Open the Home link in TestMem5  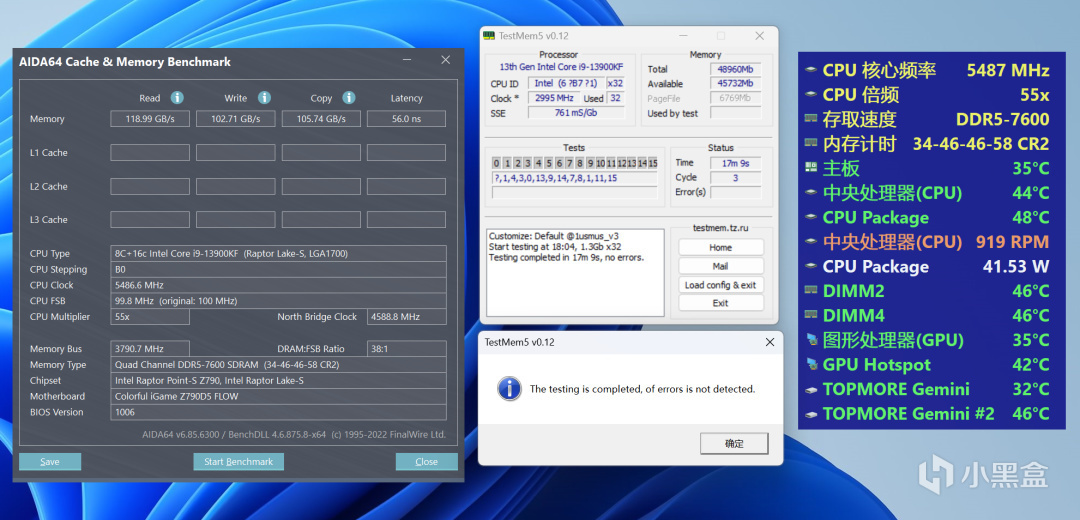[720, 247]
